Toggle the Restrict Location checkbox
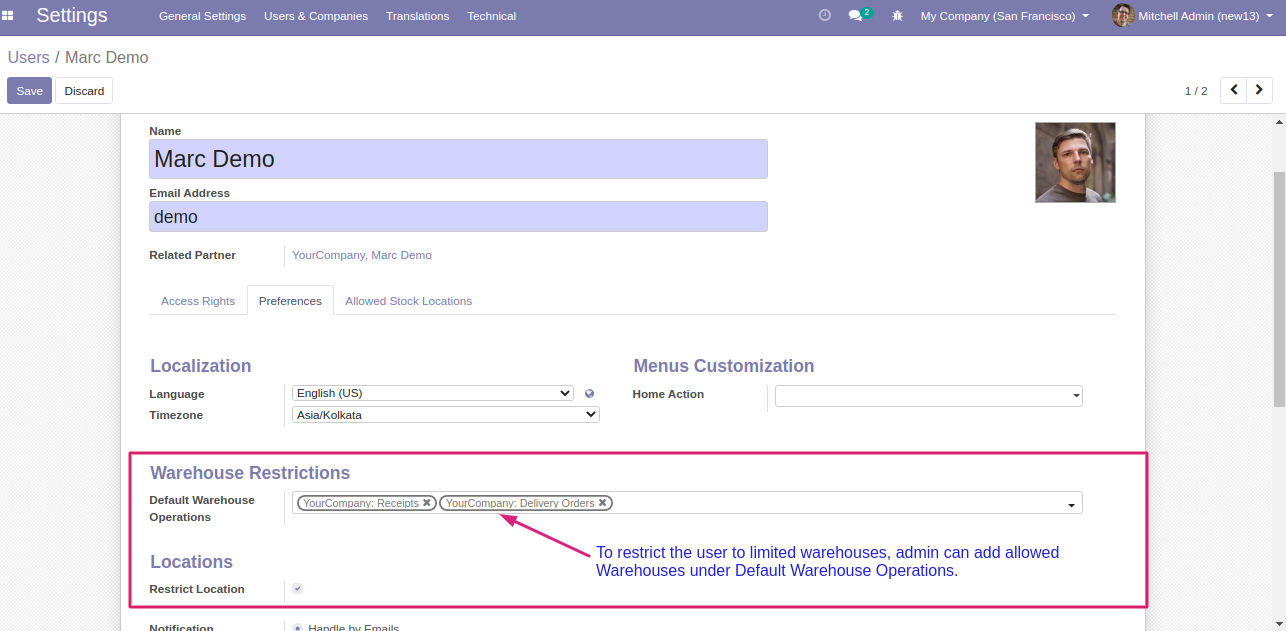Image resolution: width=1286 pixels, height=631 pixels. point(297,589)
